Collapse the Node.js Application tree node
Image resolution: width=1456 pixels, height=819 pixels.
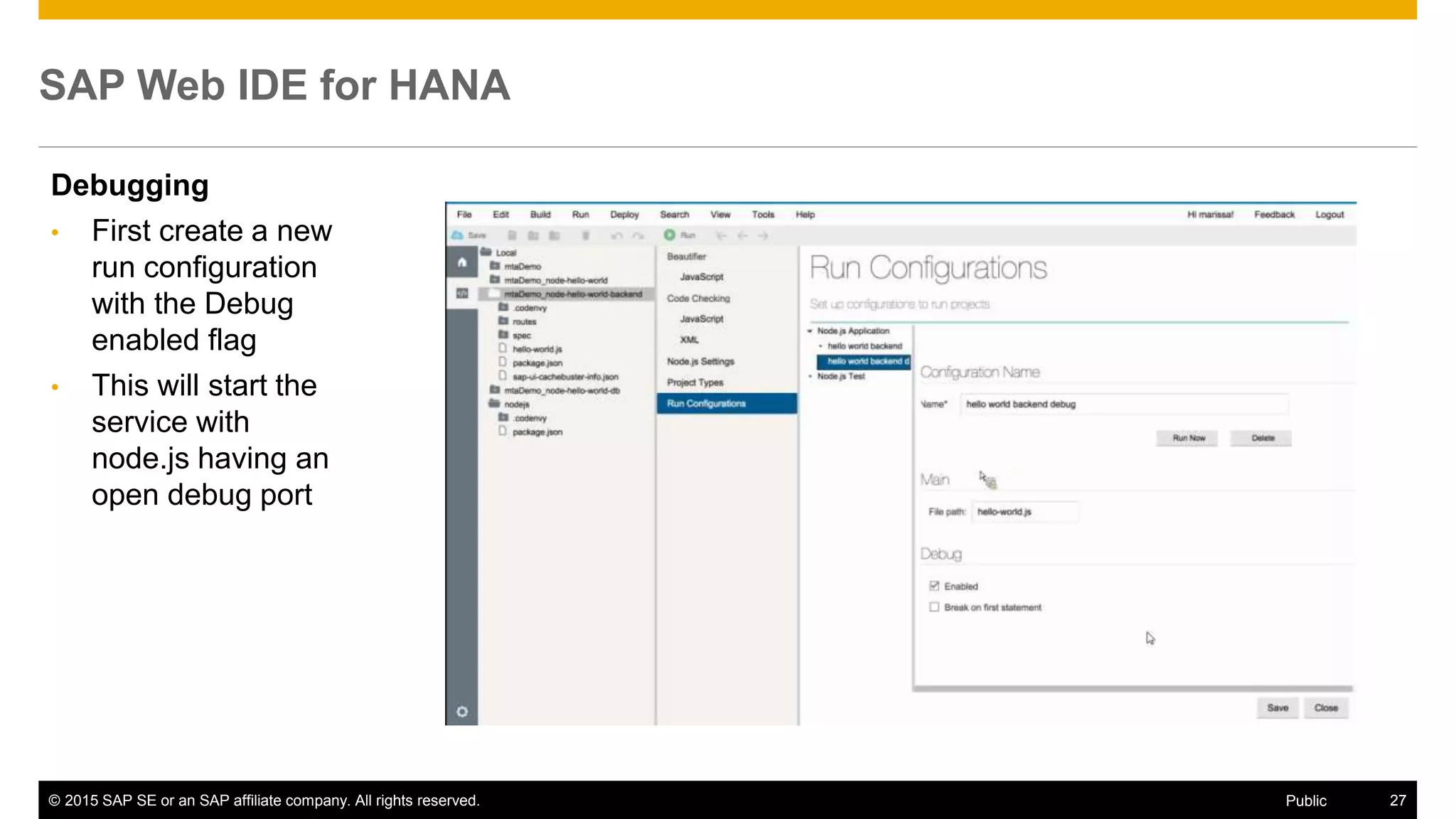click(810, 331)
